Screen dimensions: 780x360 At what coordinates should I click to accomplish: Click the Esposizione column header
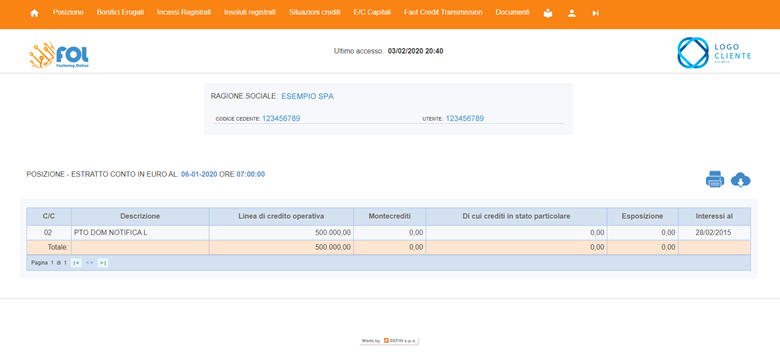tap(643, 216)
